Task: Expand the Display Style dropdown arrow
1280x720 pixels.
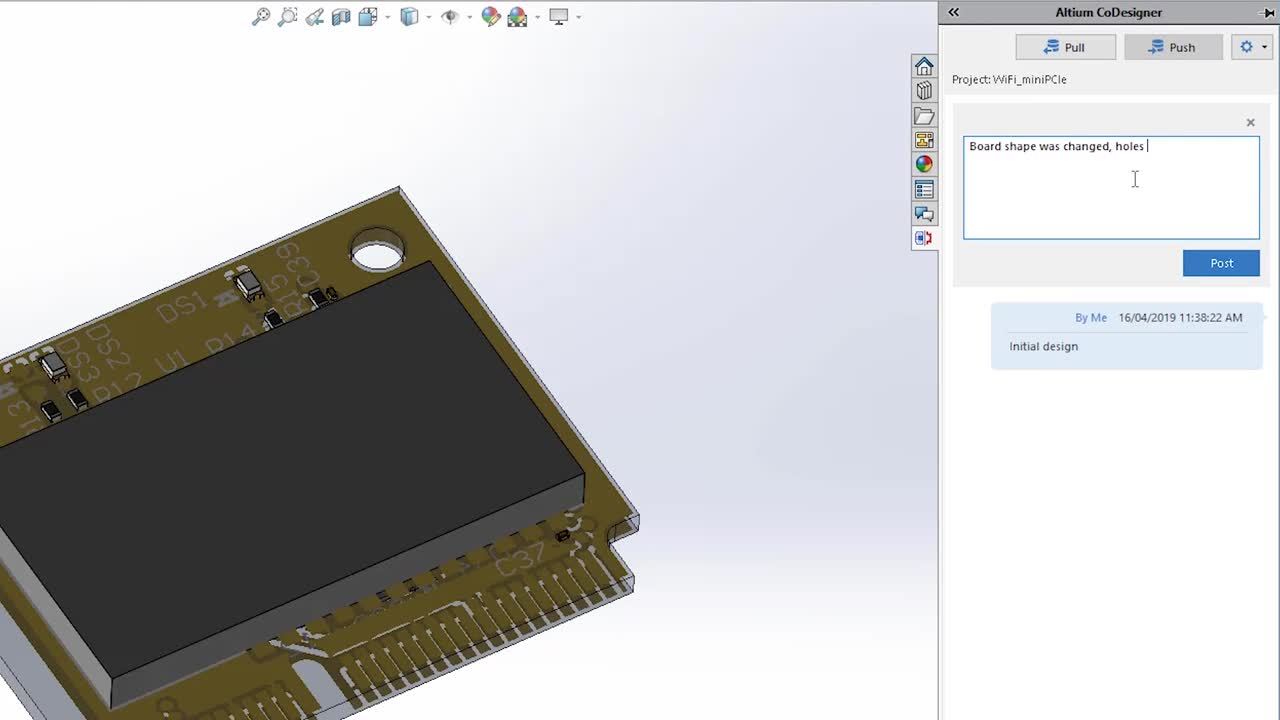Action: 429,17
